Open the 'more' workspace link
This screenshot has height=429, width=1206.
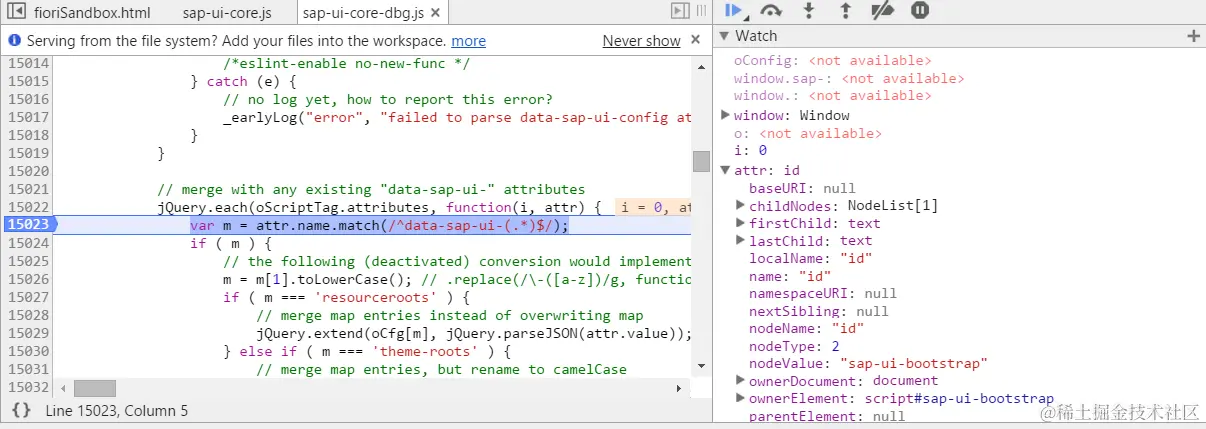coord(468,41)
